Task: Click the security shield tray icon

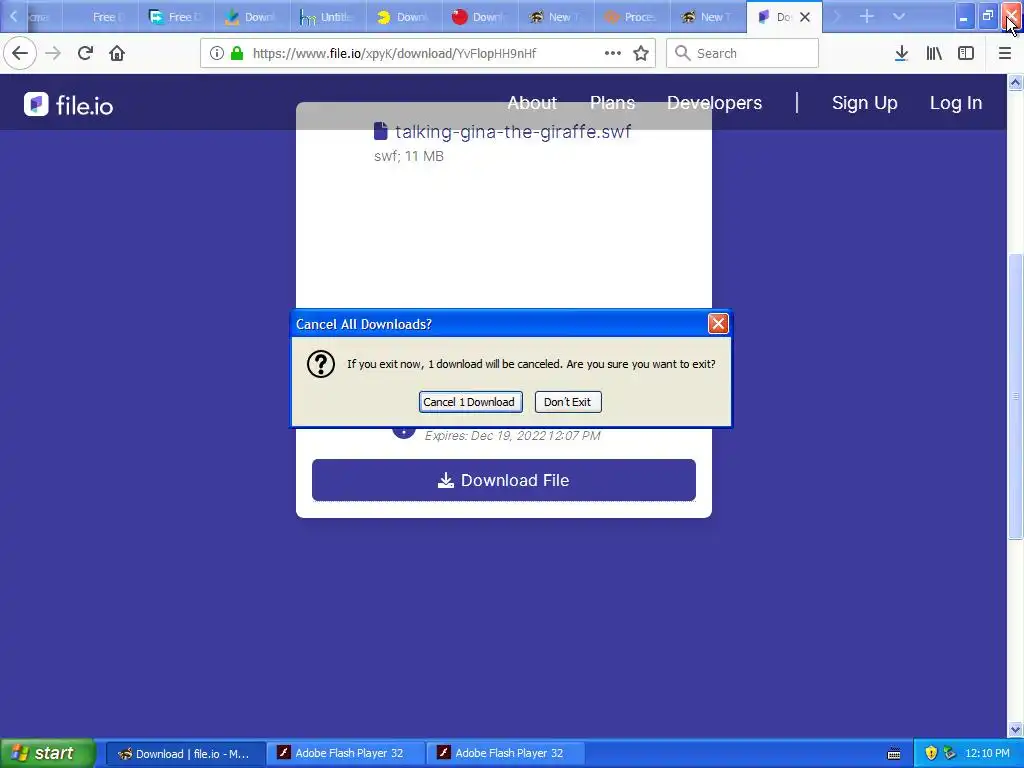Action: (x=931, y=753)
